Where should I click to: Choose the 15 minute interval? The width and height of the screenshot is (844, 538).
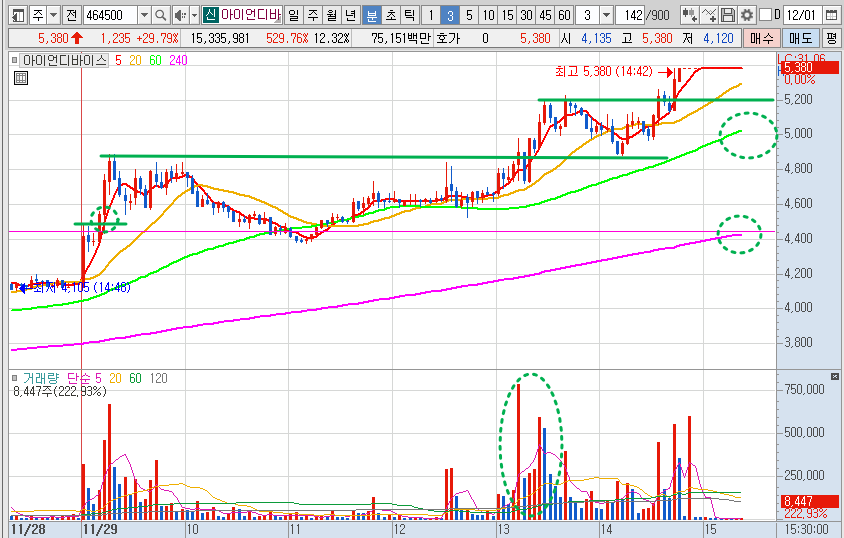(508, 15)
